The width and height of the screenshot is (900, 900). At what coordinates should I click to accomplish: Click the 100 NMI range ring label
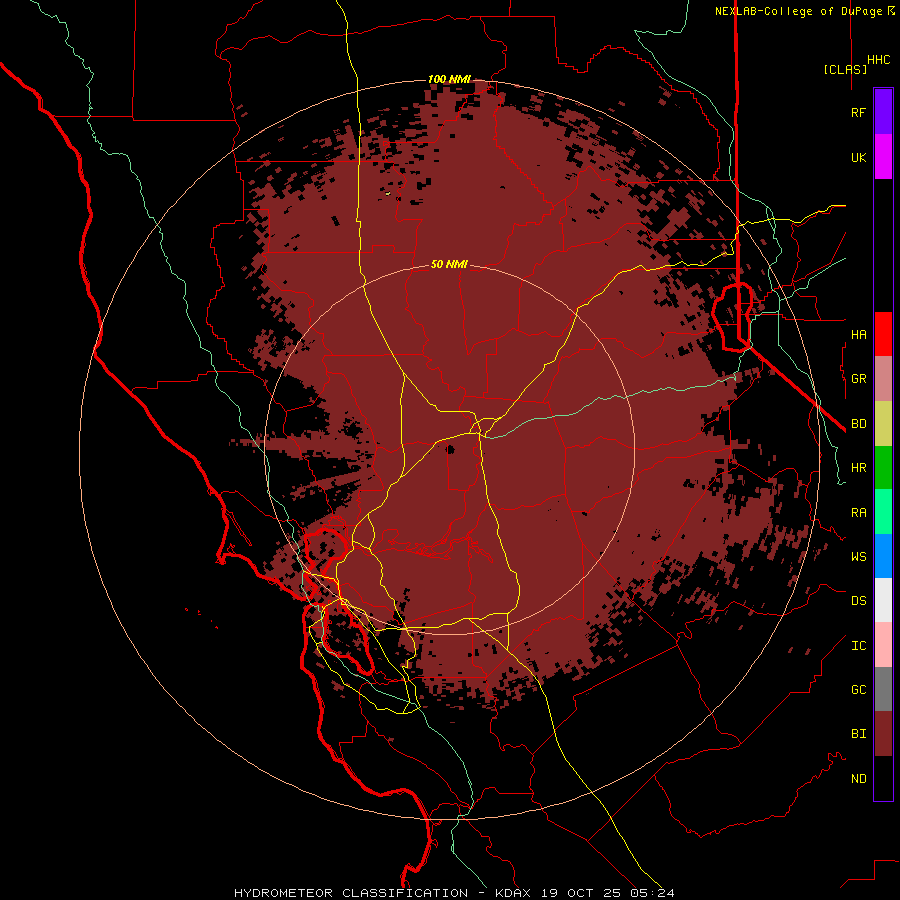point(449,79)
